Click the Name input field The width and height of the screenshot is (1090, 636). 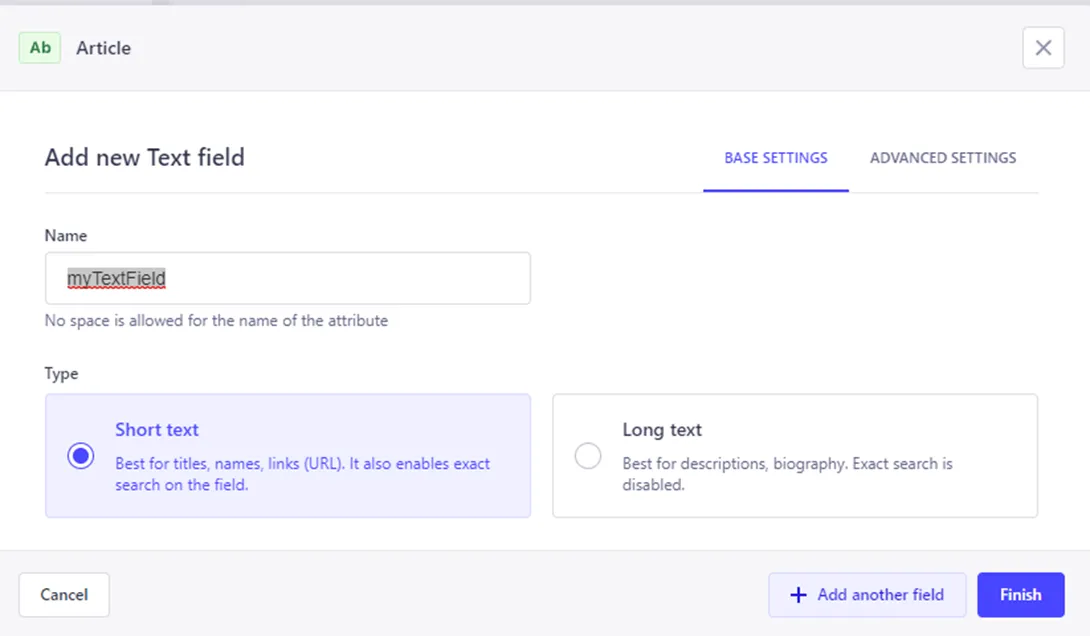coord(288,278)
